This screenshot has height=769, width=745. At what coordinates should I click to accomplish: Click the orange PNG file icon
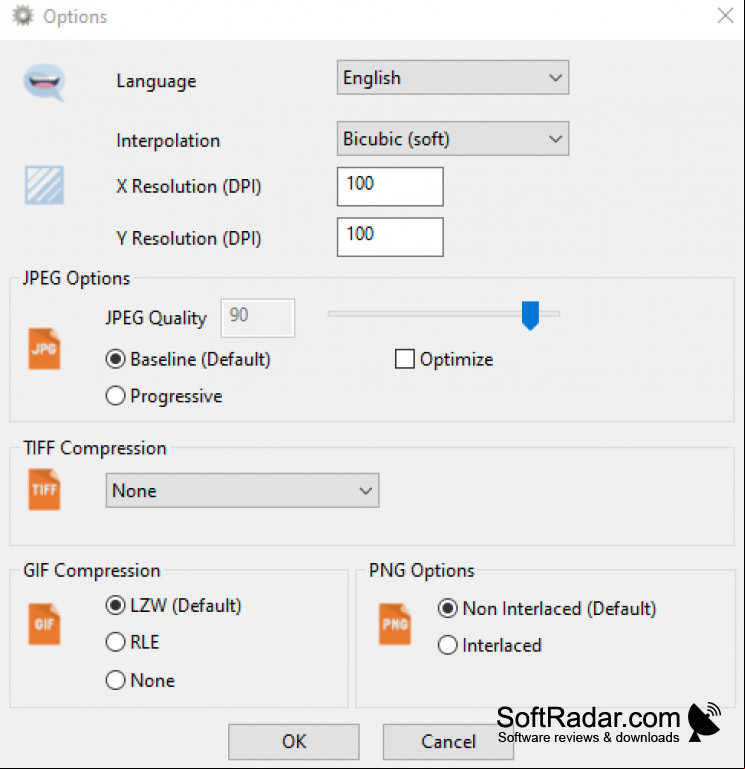[x=395, y=624]
